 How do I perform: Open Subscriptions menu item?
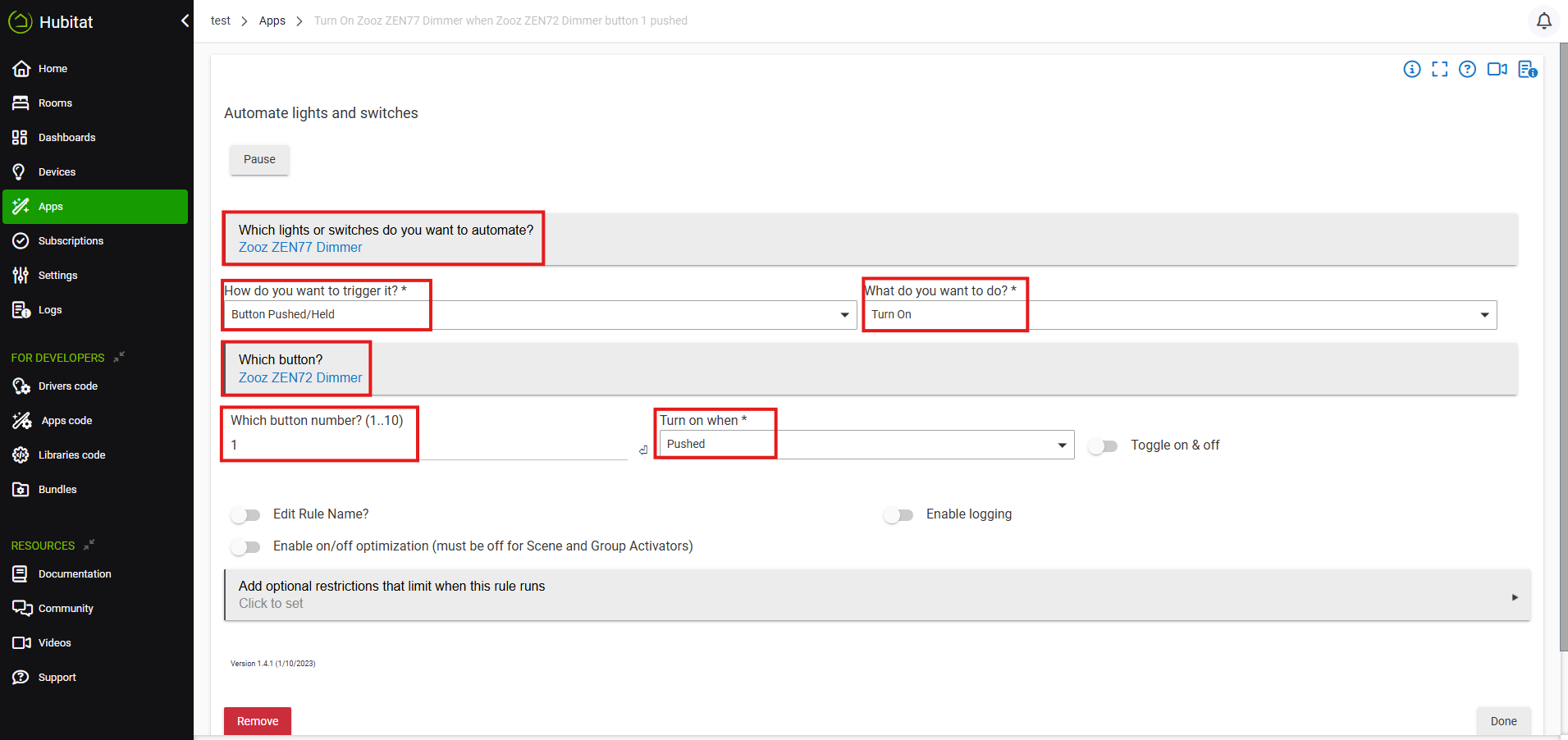pyautogui.click(x=95, y=241)
